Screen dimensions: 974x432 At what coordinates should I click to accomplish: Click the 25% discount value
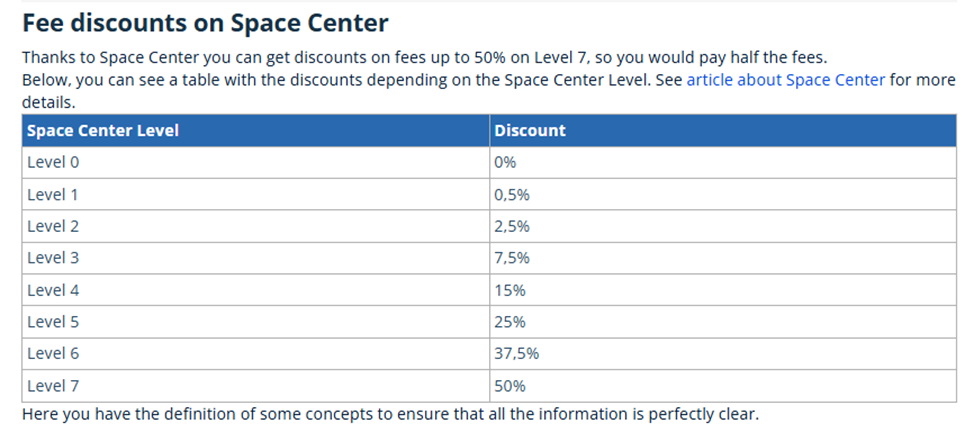click(509, 322)
